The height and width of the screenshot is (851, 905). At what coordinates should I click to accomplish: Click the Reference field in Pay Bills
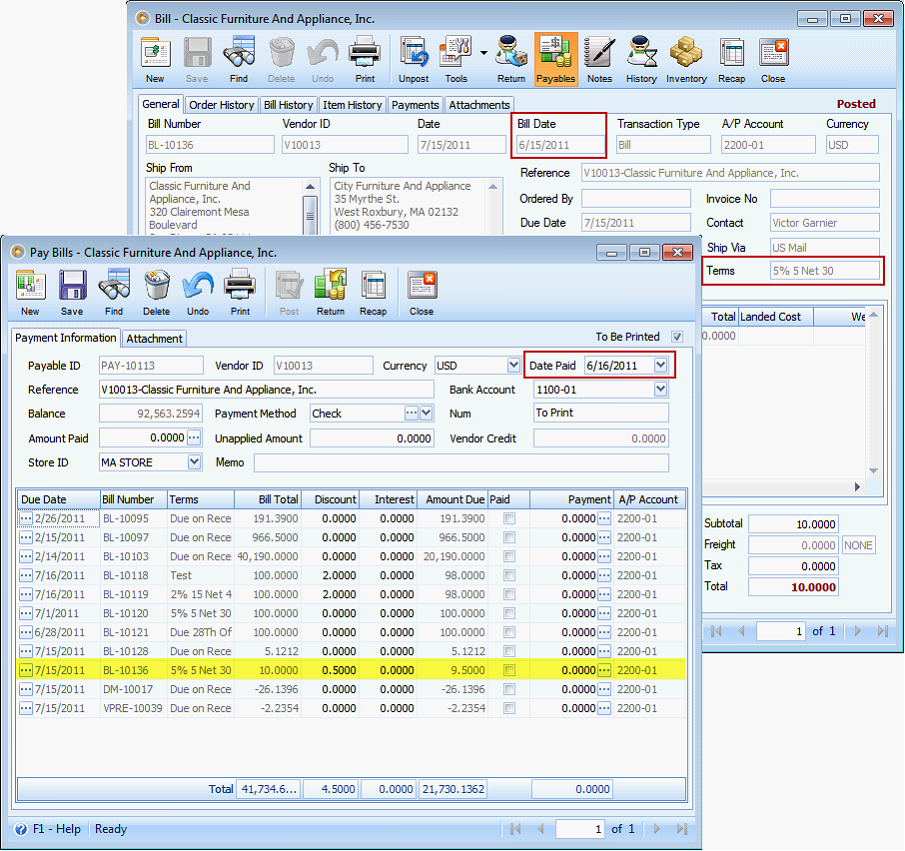pos(266,390)
